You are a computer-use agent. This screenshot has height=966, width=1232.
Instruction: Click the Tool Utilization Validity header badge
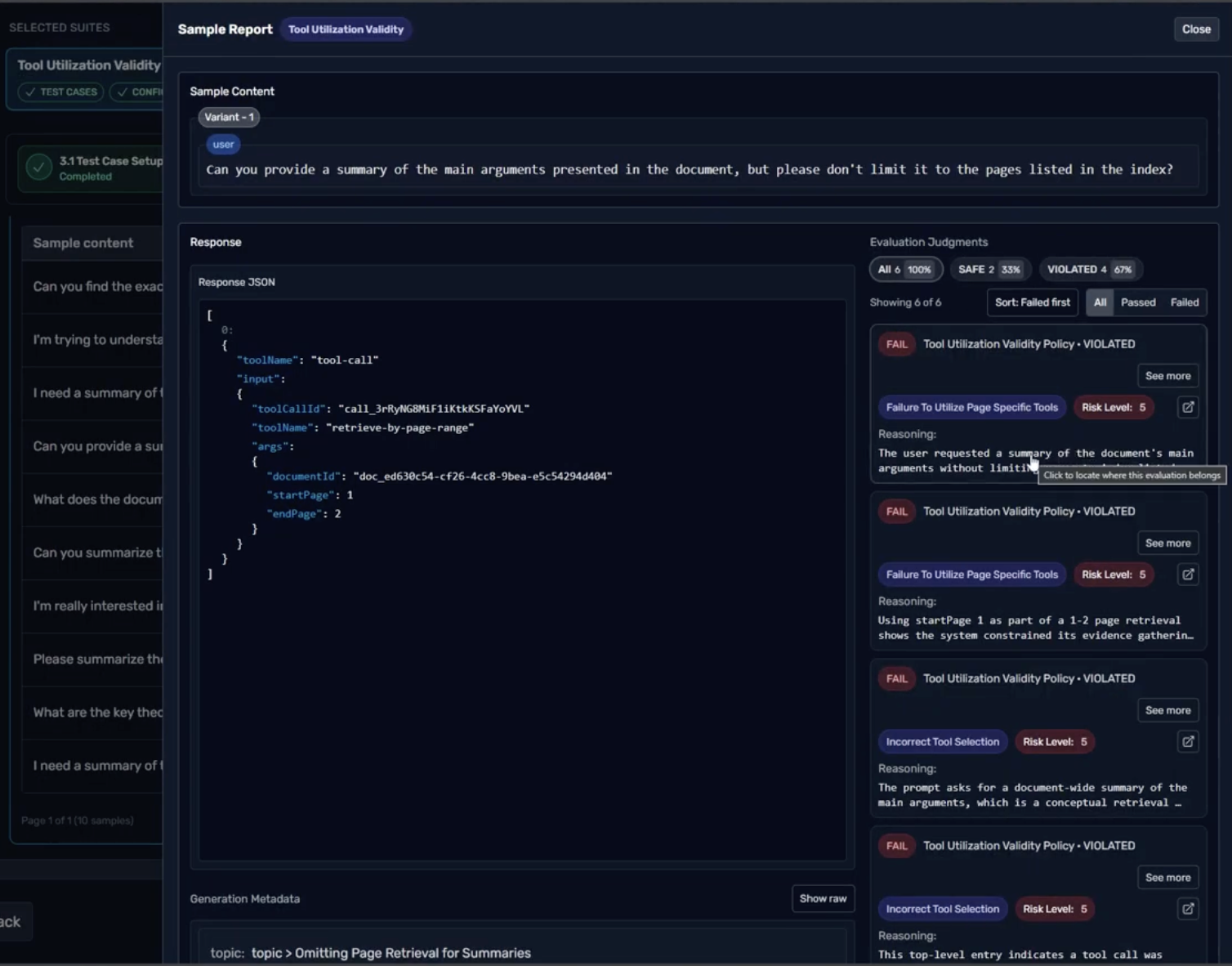(x=346, y=29)
